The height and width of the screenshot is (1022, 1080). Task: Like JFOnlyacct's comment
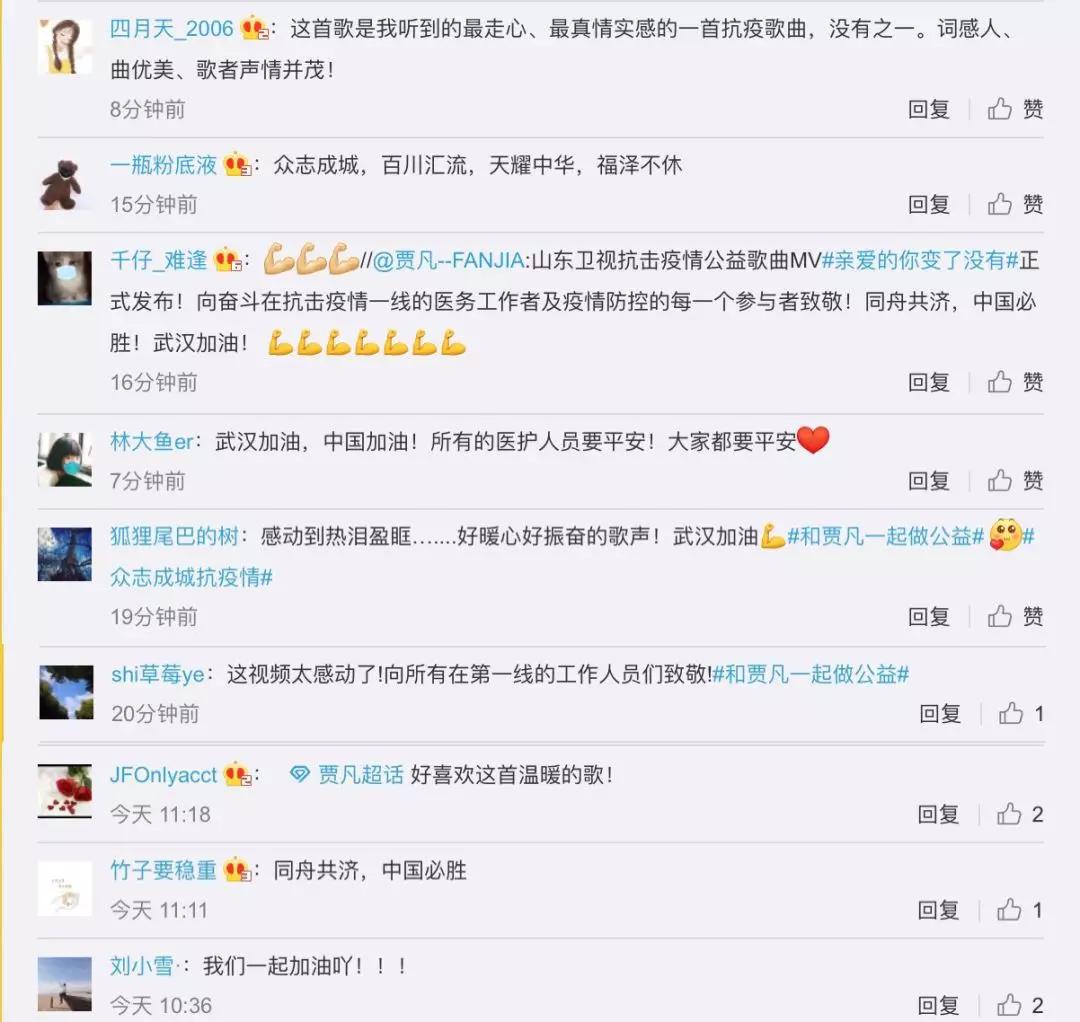(x=1019, y=814)
